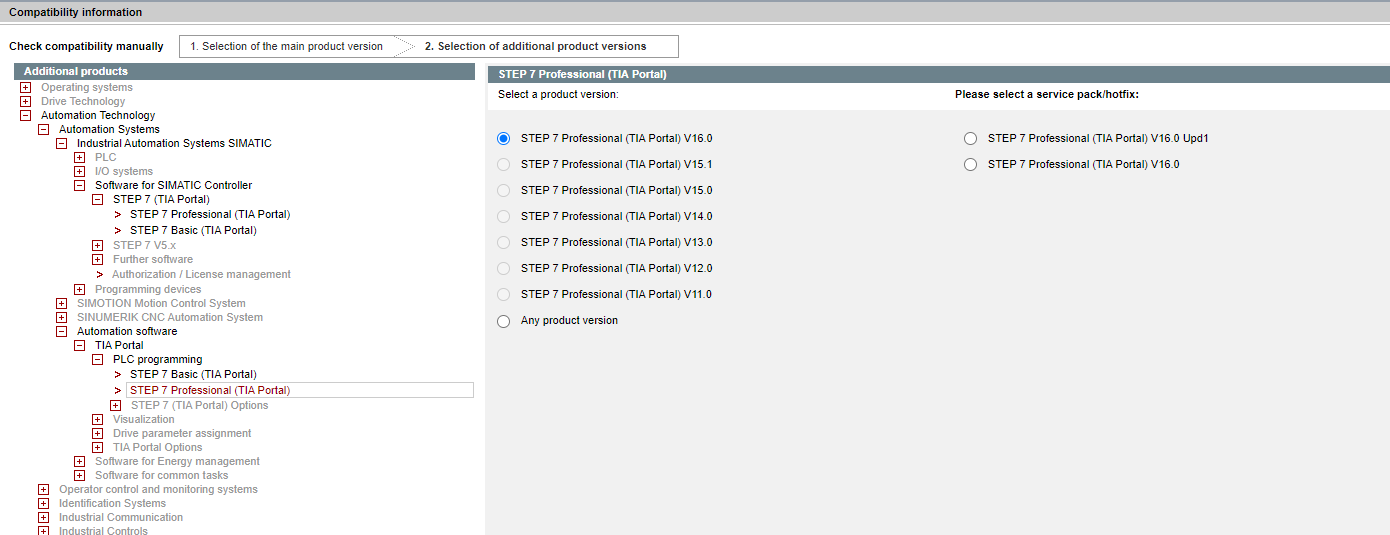Collapse the Automation Technology node
1390x535 pixels.
pos(26,116)
